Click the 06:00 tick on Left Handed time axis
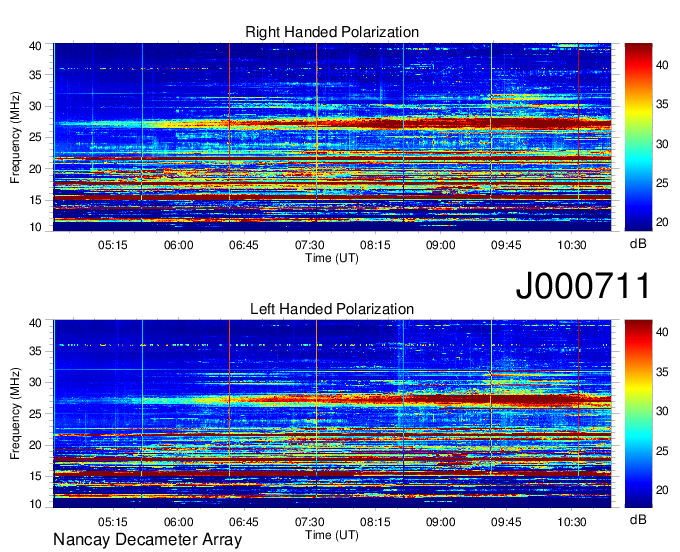This screenshot has height=552, width=680. coord(178,522)
